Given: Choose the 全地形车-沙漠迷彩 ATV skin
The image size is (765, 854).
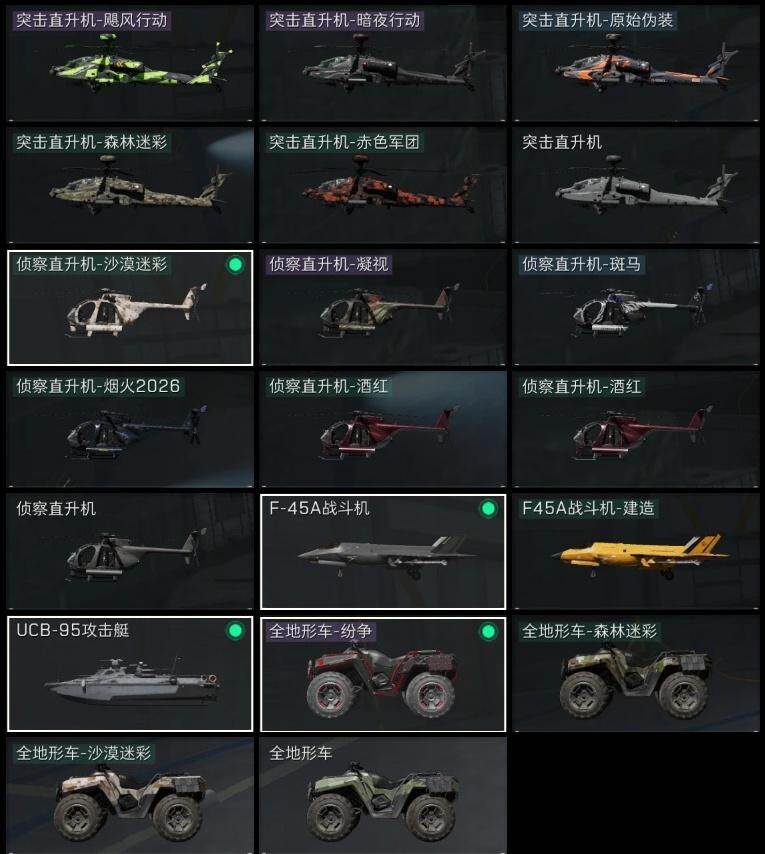Looking at the screenshot, I should [130, 796].
